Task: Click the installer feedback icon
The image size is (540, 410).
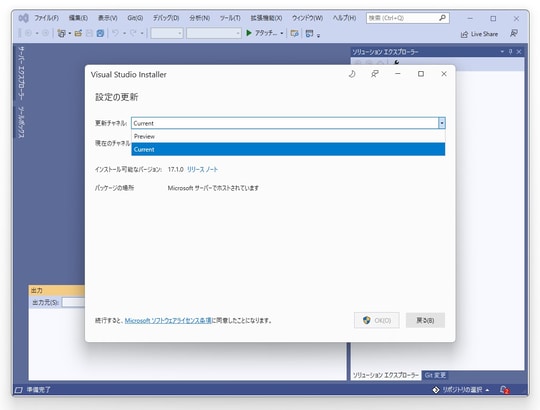Action: pyautogui.click(x=375, y=74)
